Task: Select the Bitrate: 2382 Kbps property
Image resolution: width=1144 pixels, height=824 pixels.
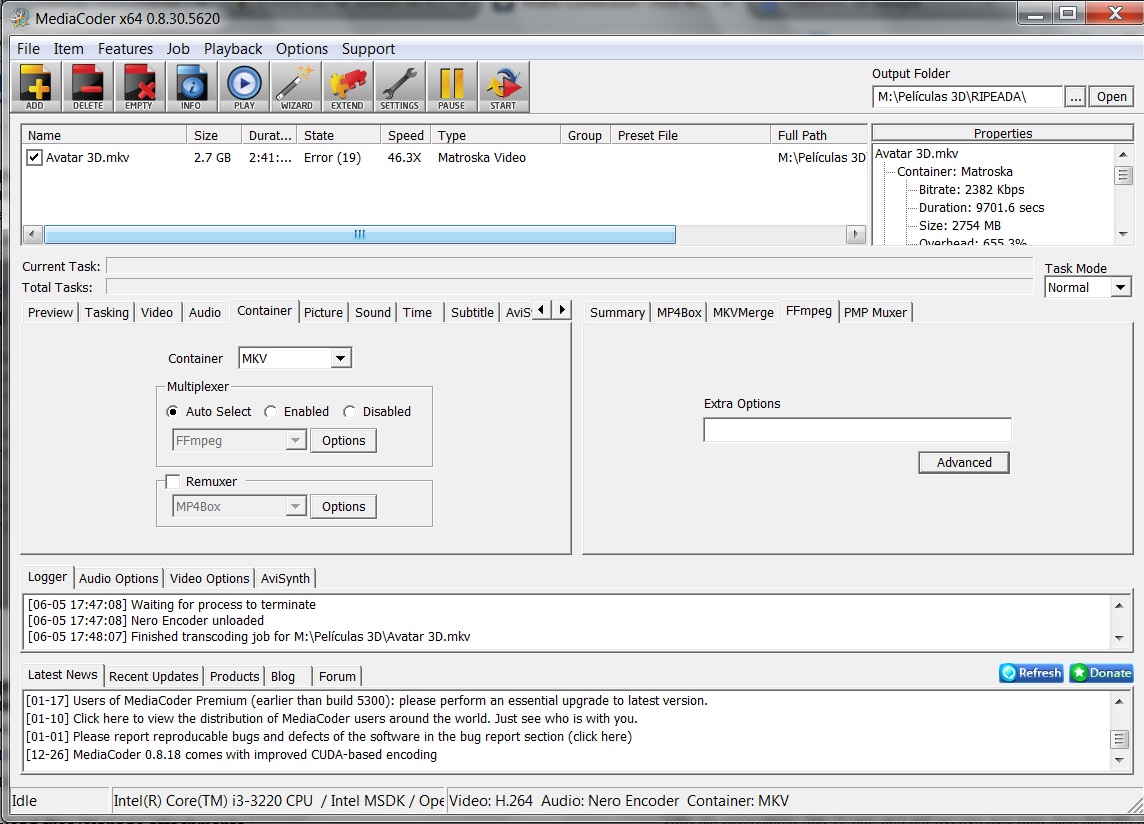Action: [971, 190]
